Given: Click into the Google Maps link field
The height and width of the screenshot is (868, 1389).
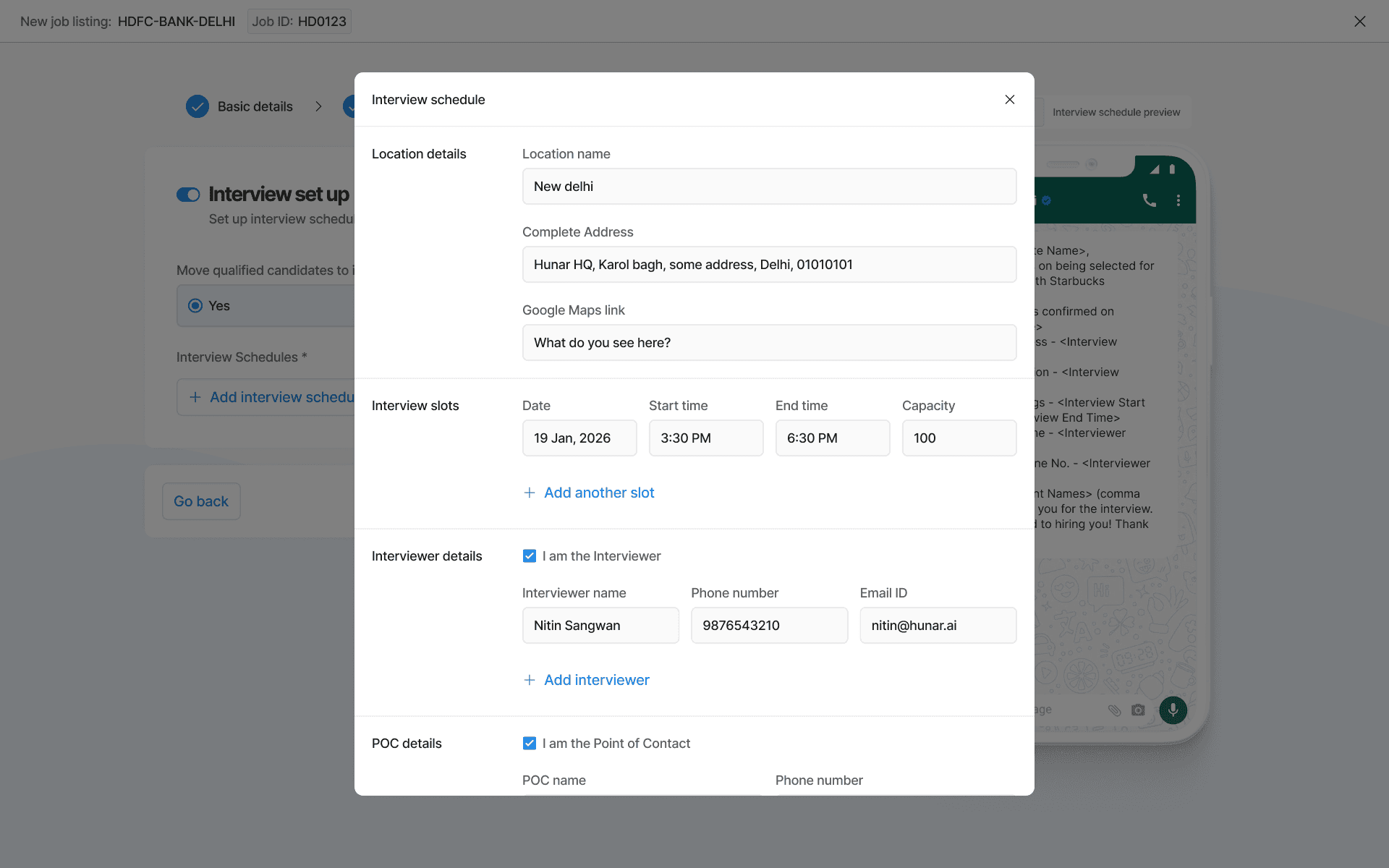Looking at the screenshot, I should [x=769, y=343].
